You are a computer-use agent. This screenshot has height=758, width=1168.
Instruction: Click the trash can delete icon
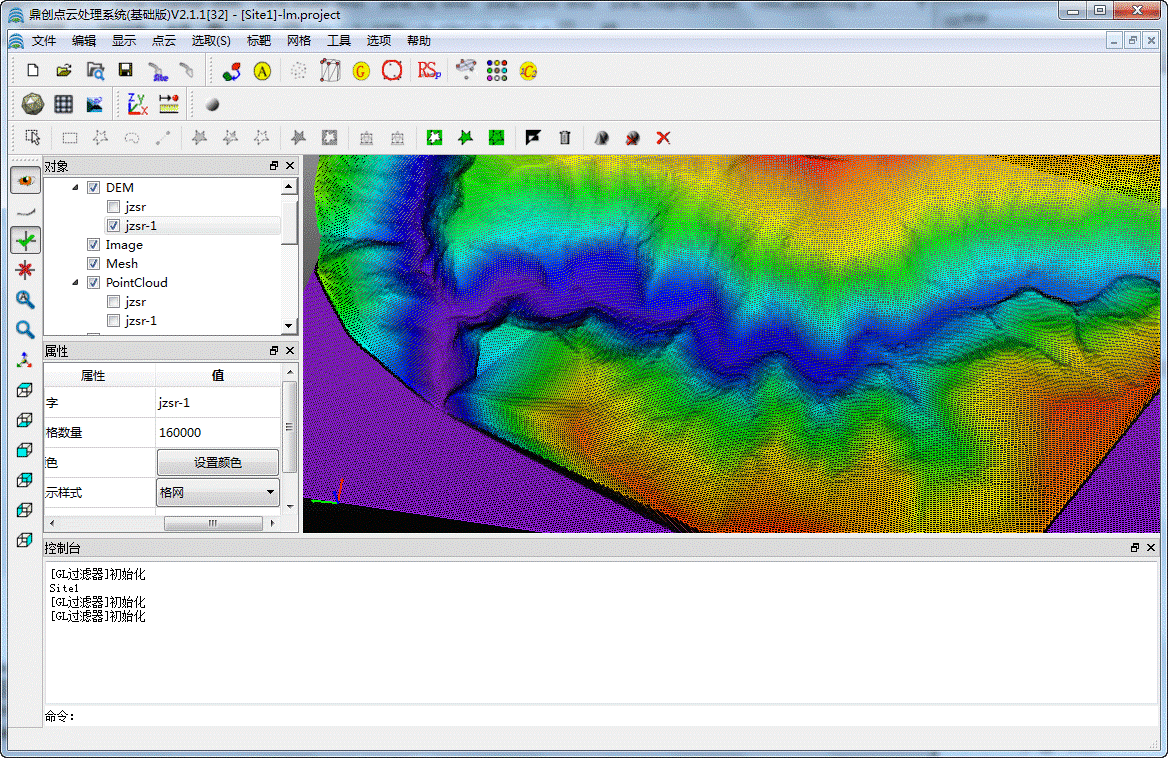[565, 138]
